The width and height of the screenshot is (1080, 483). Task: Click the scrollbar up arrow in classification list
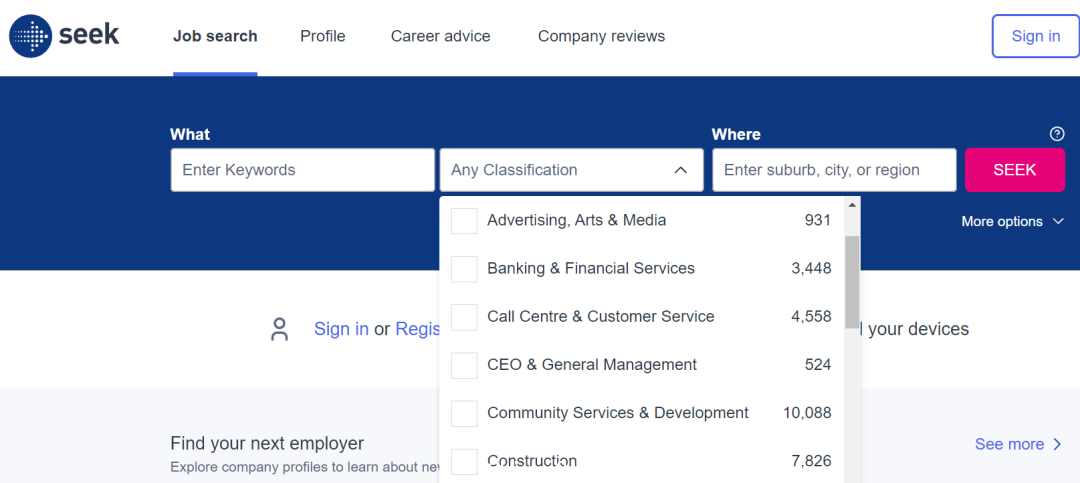(852, 205)
